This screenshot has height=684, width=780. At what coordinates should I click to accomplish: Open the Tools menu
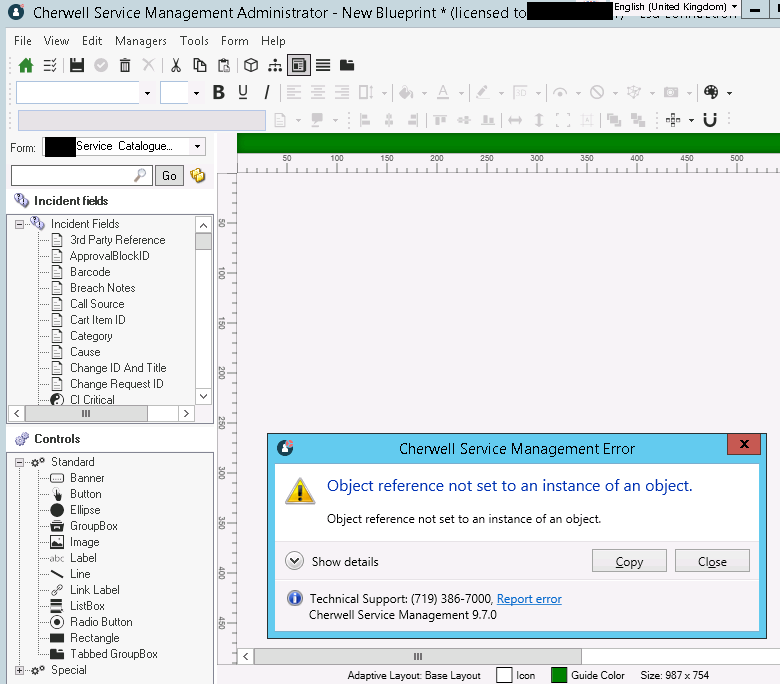pos(194,41)
